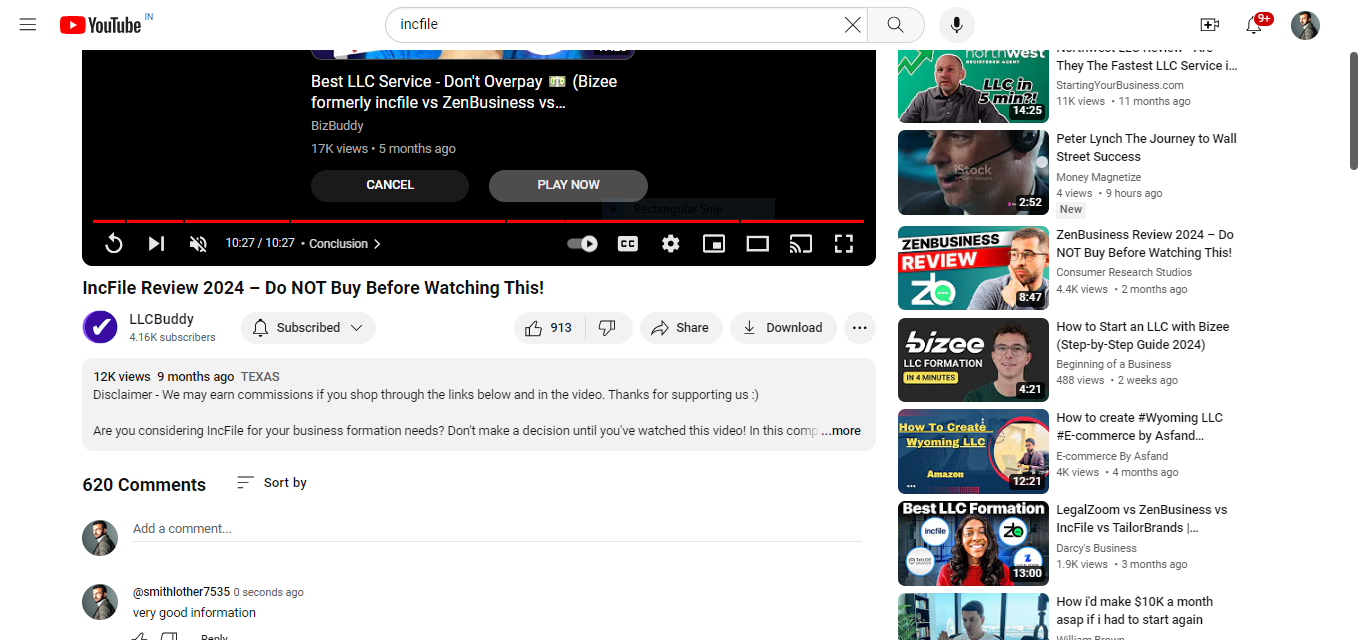This screenshot has width=1361, height=640.
Task: Dislike this video
Action: [607, 328]
